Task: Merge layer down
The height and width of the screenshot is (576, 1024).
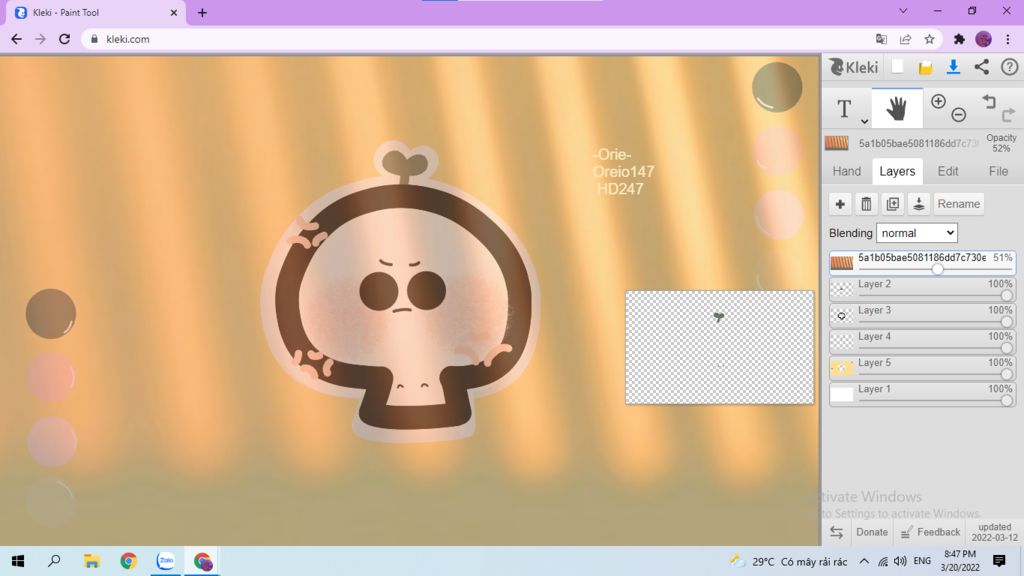Action: tap(918, 204)
